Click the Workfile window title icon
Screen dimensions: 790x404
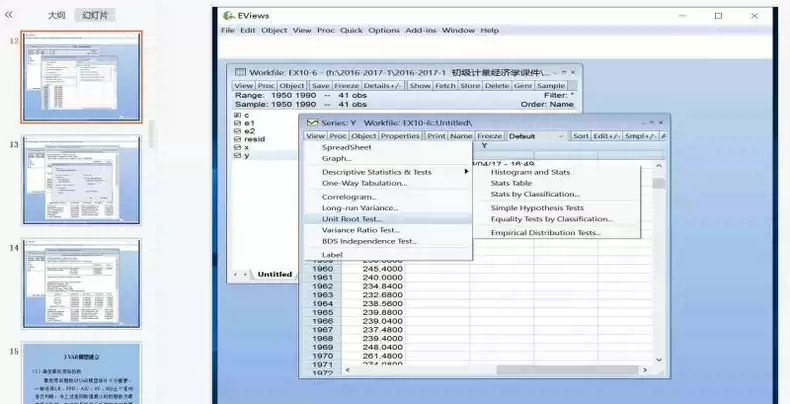click(x=241, y=73)
